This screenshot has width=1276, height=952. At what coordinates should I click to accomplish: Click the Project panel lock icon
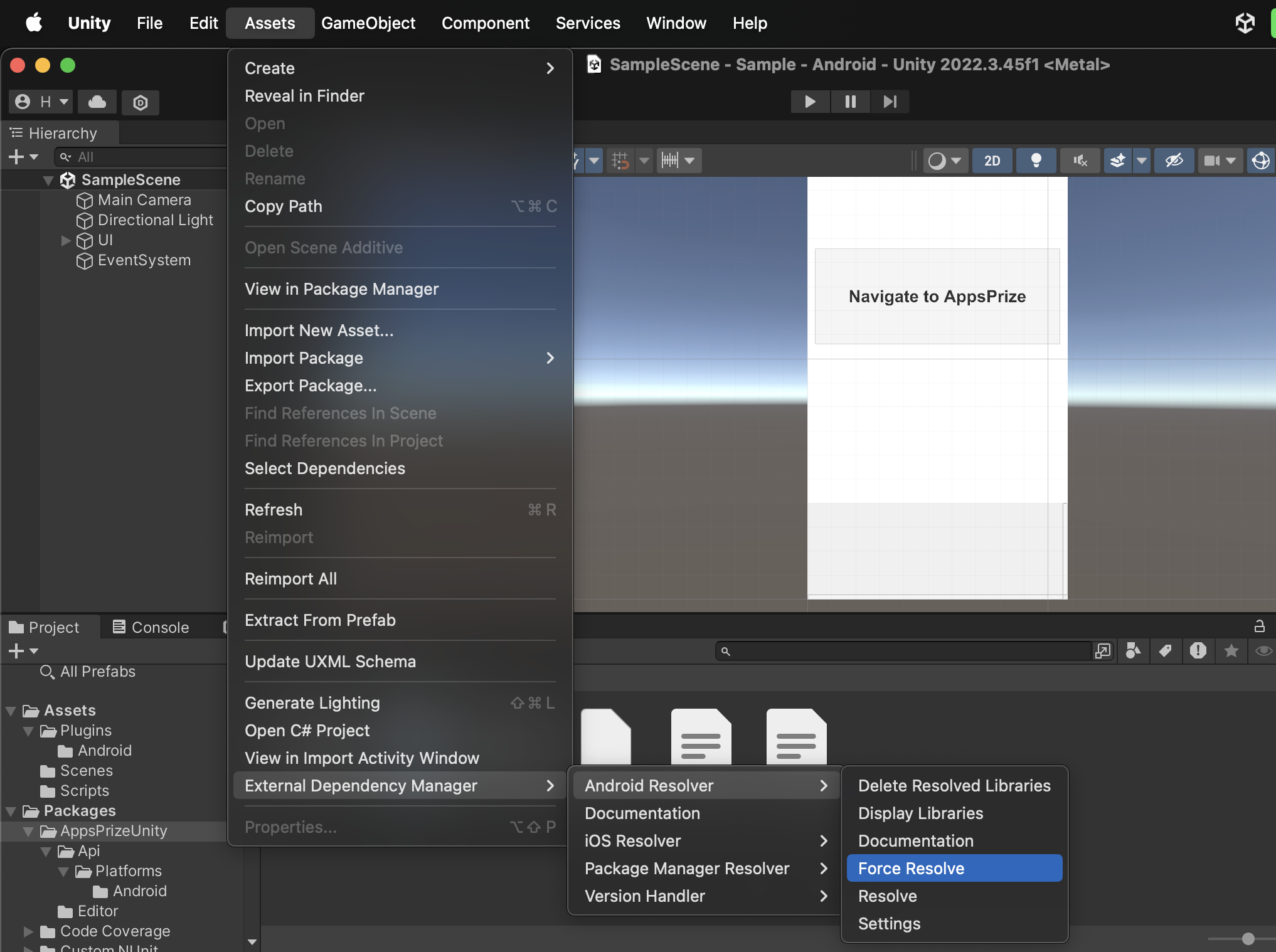(1259, 626)
